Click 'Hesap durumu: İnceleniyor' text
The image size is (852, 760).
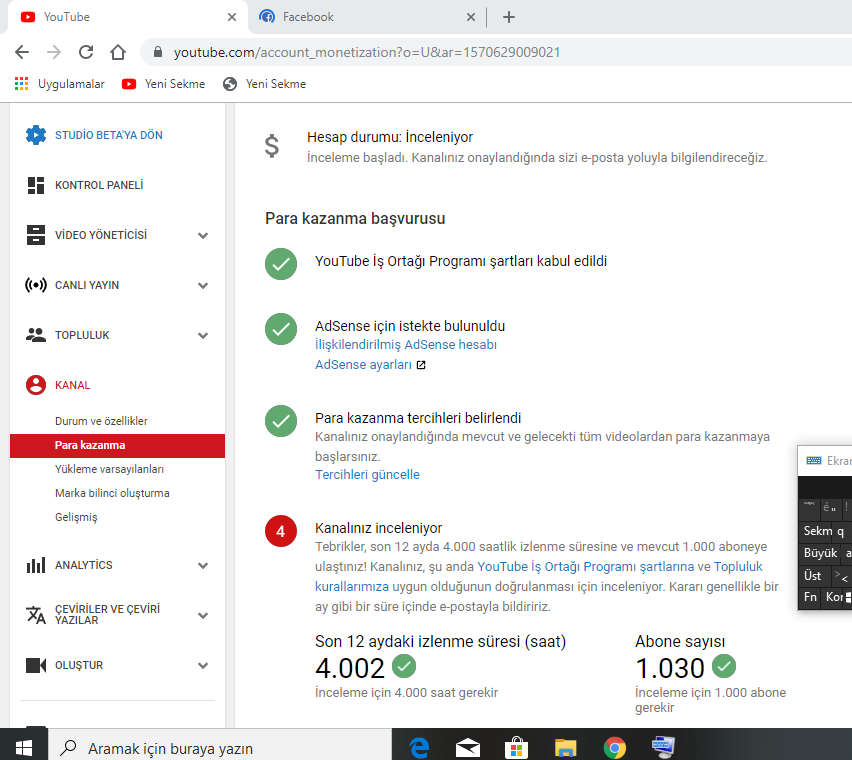[x=390, y=137]
